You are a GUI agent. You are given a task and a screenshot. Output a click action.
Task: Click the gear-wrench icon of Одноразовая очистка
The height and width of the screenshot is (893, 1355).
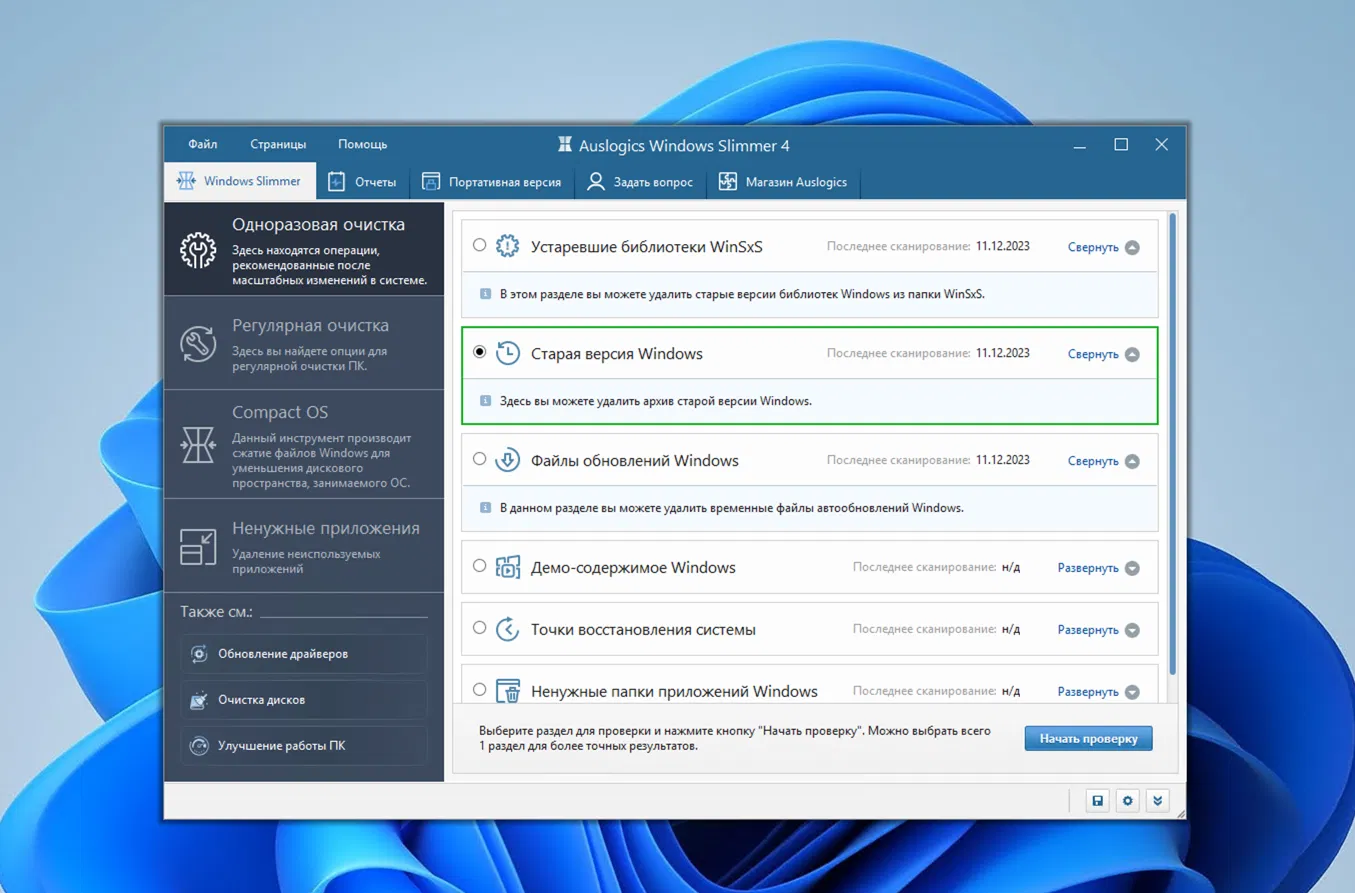pos(198,250)
